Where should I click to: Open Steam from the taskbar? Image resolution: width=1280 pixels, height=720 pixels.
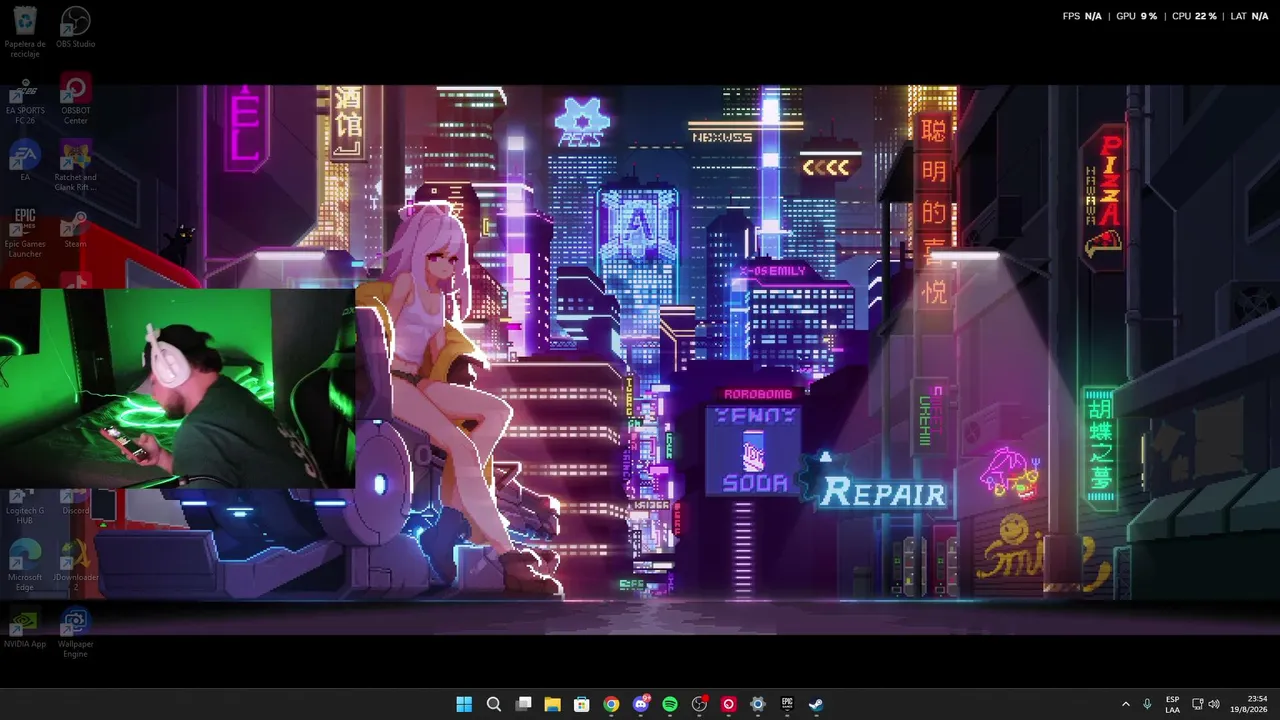(816, 704)
